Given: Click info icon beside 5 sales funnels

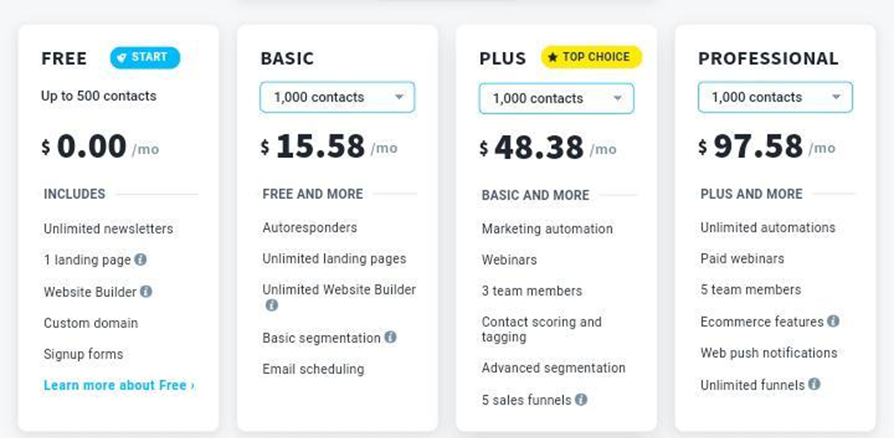Looking at the screenshot, I should pyautogui.click(x=580, y=399).
